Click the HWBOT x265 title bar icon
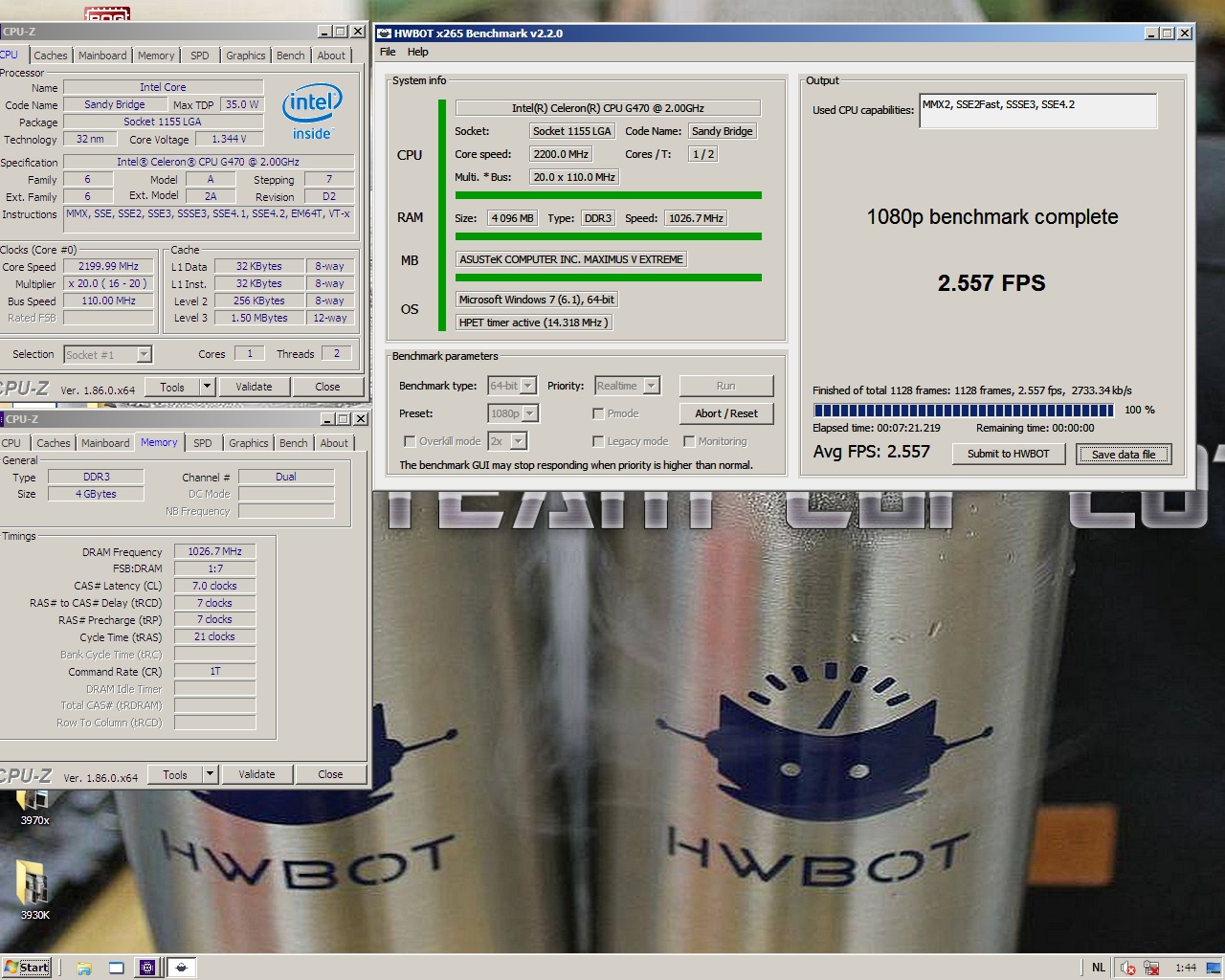The image size is (1225, 980). 384,33
